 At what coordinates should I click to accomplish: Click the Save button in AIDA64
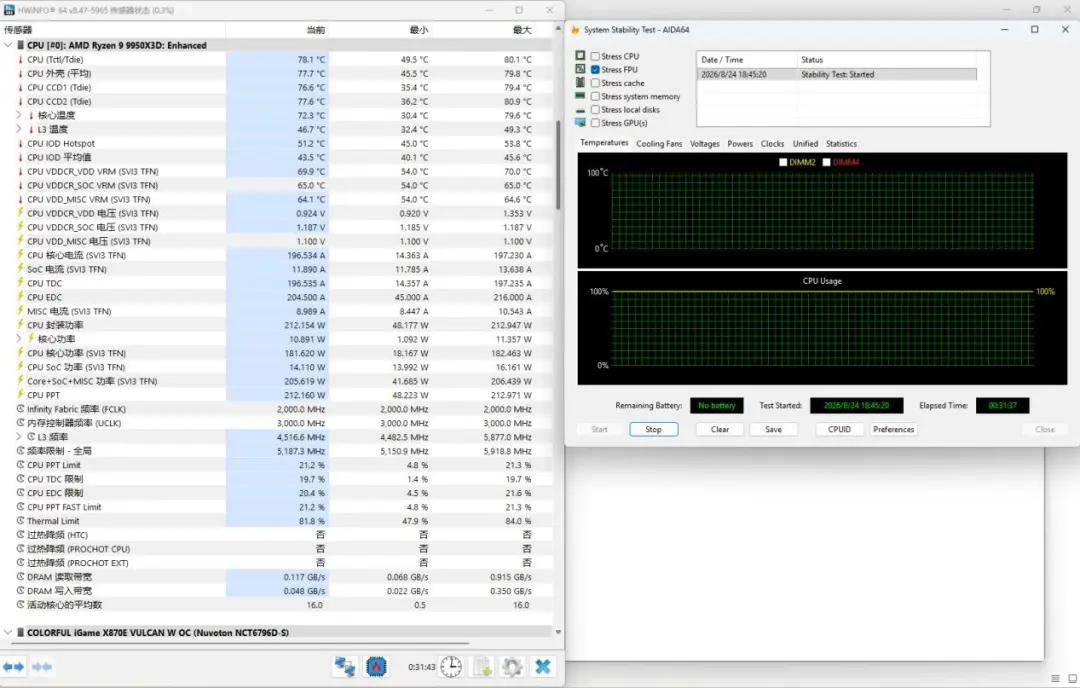[773, 429]
